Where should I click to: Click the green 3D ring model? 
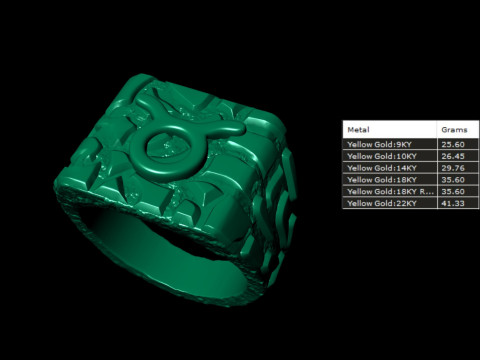(x=175, y=190)
